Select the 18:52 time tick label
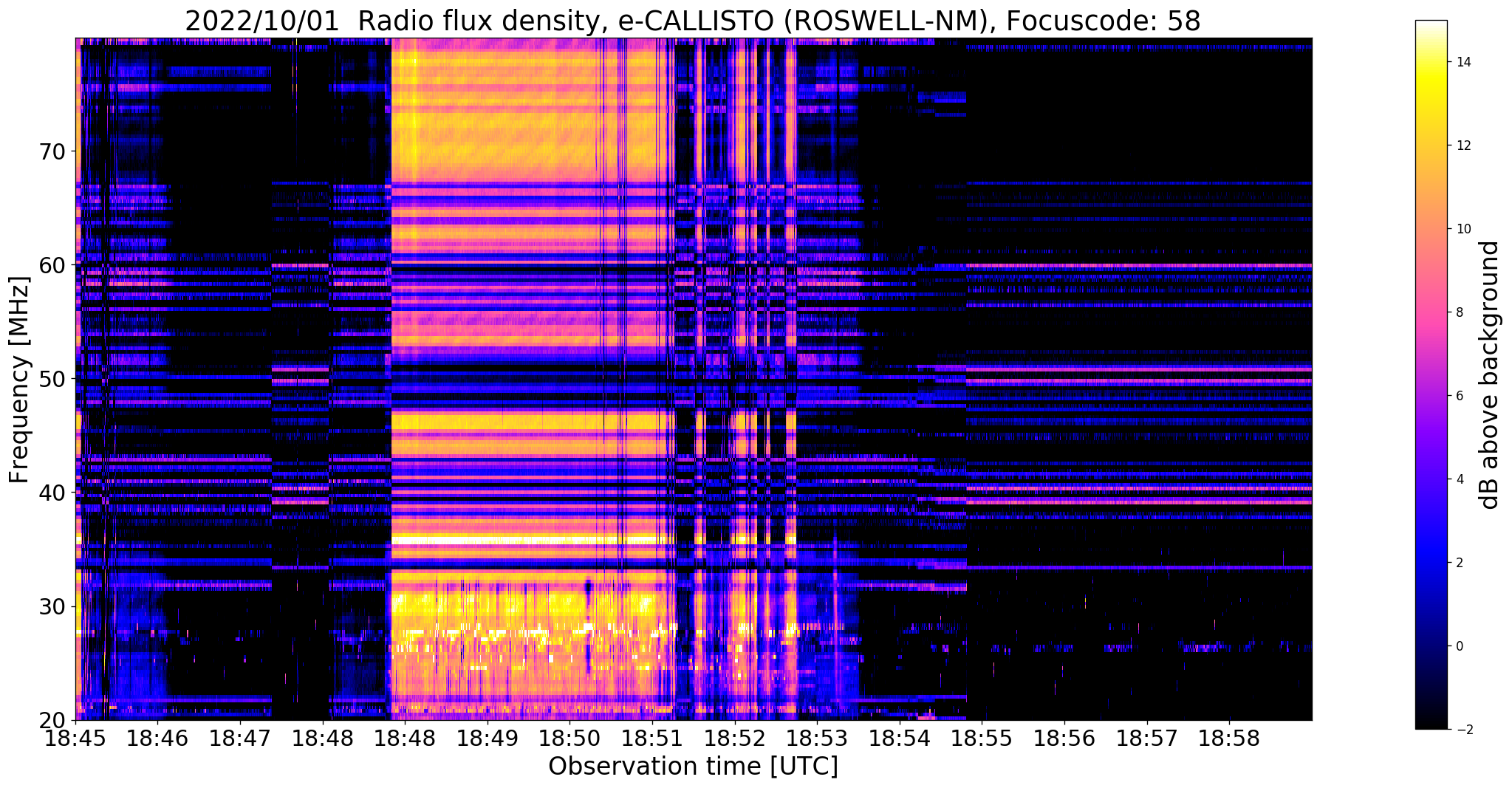This screenshot has height=788, width=1512. click(735, 738)
